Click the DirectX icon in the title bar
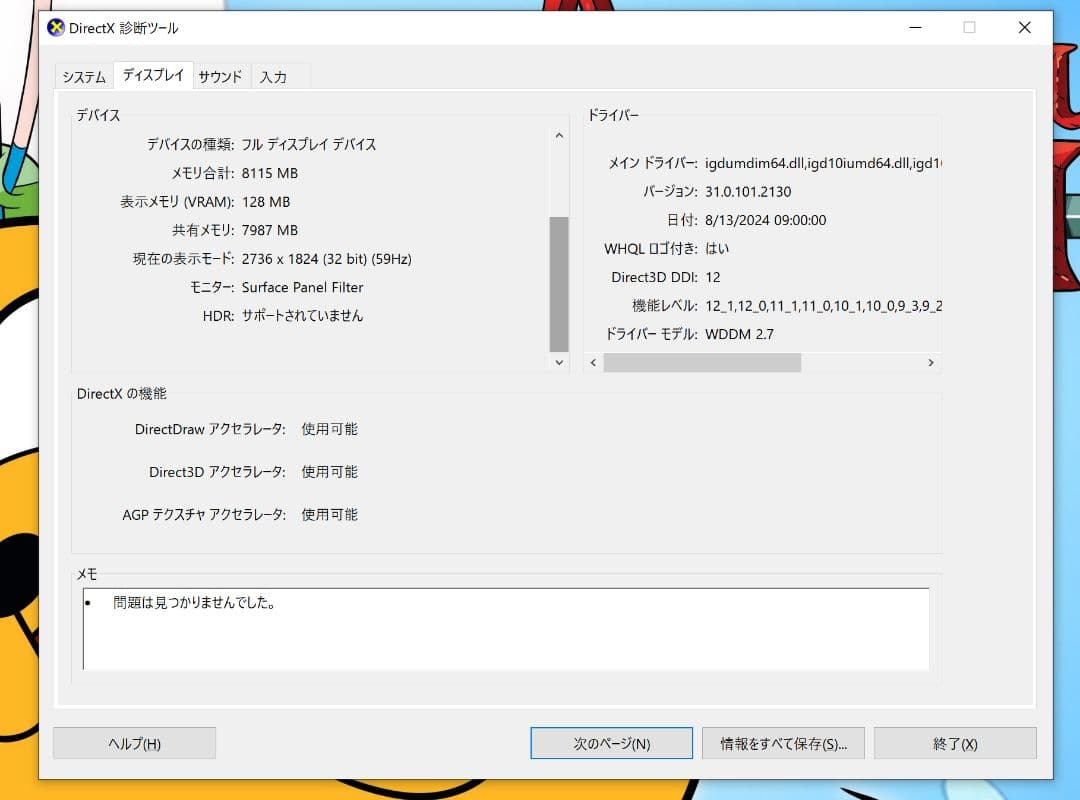1080x800 pixels. (x=56, y=28)
